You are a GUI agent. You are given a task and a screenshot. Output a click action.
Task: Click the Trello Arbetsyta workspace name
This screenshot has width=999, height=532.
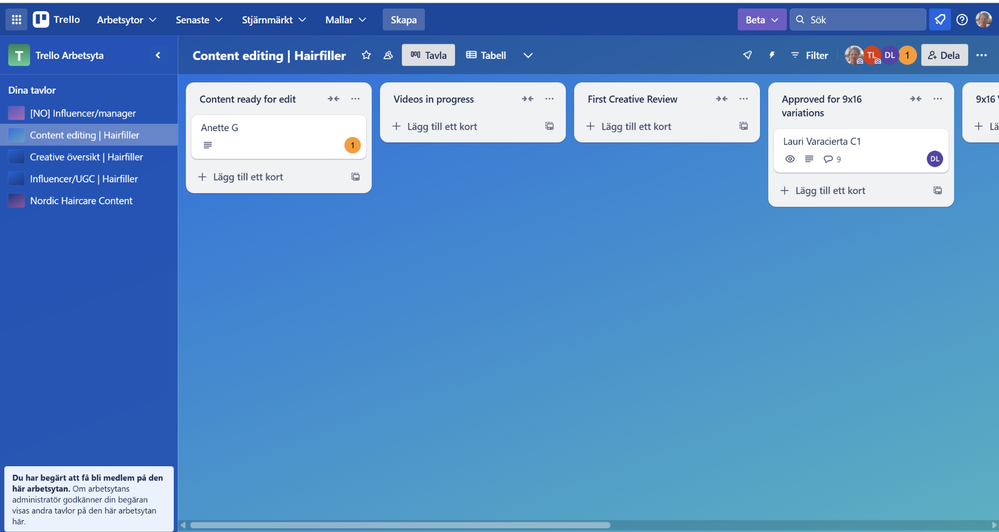69,55
